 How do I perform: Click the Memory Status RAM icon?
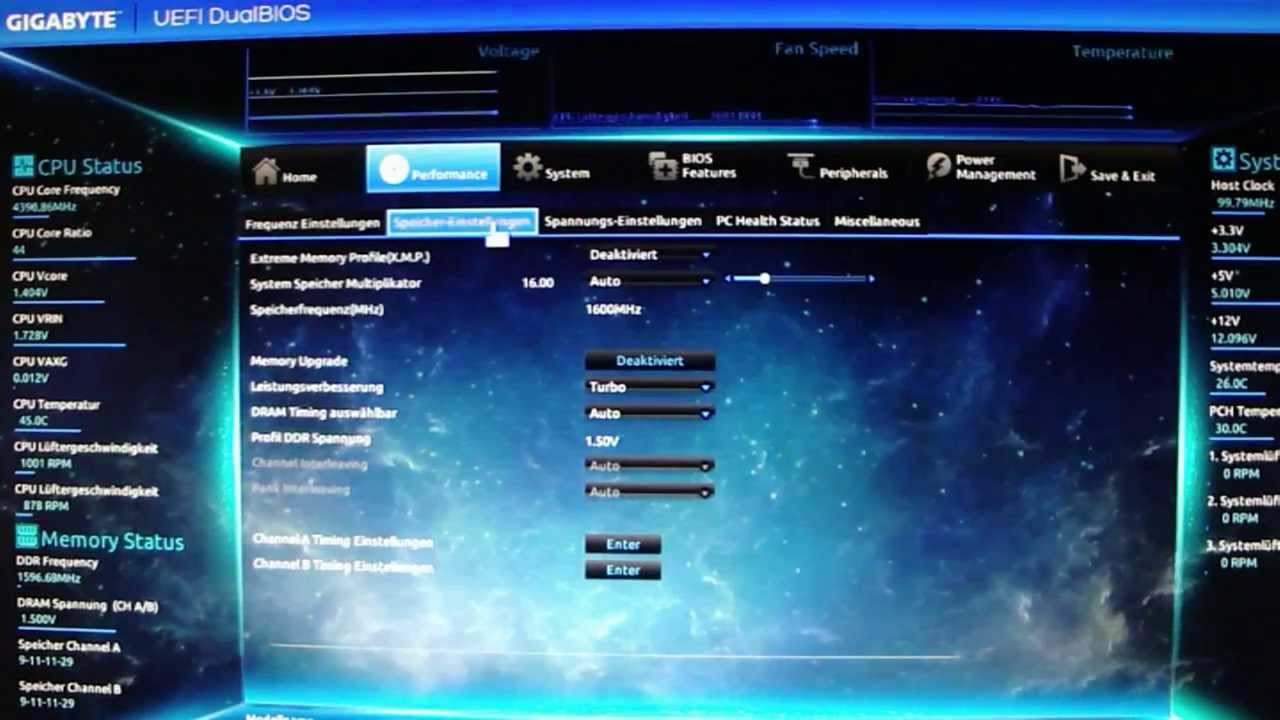27,537
